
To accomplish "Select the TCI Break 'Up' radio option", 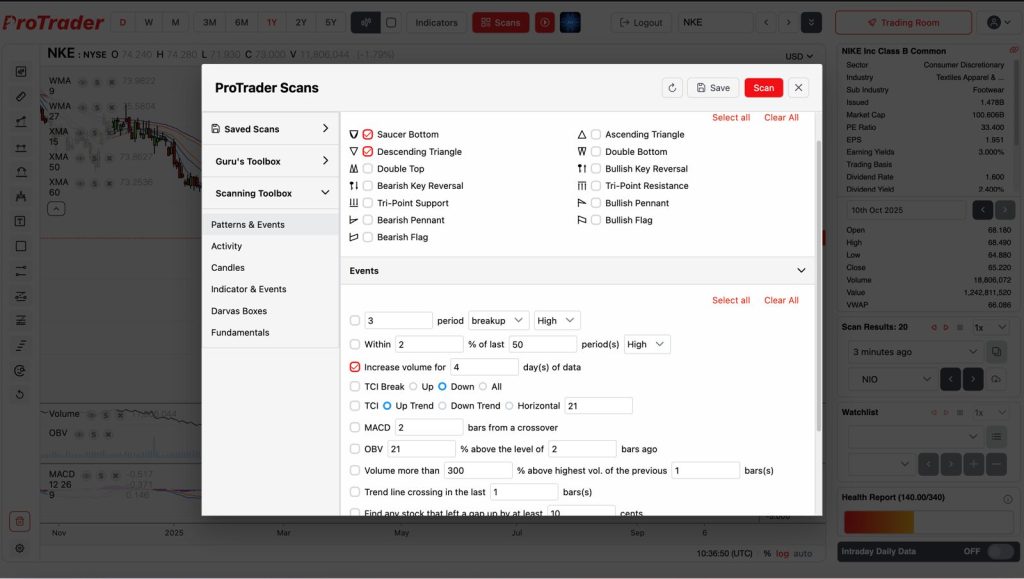I will click(x=413, y=386).
